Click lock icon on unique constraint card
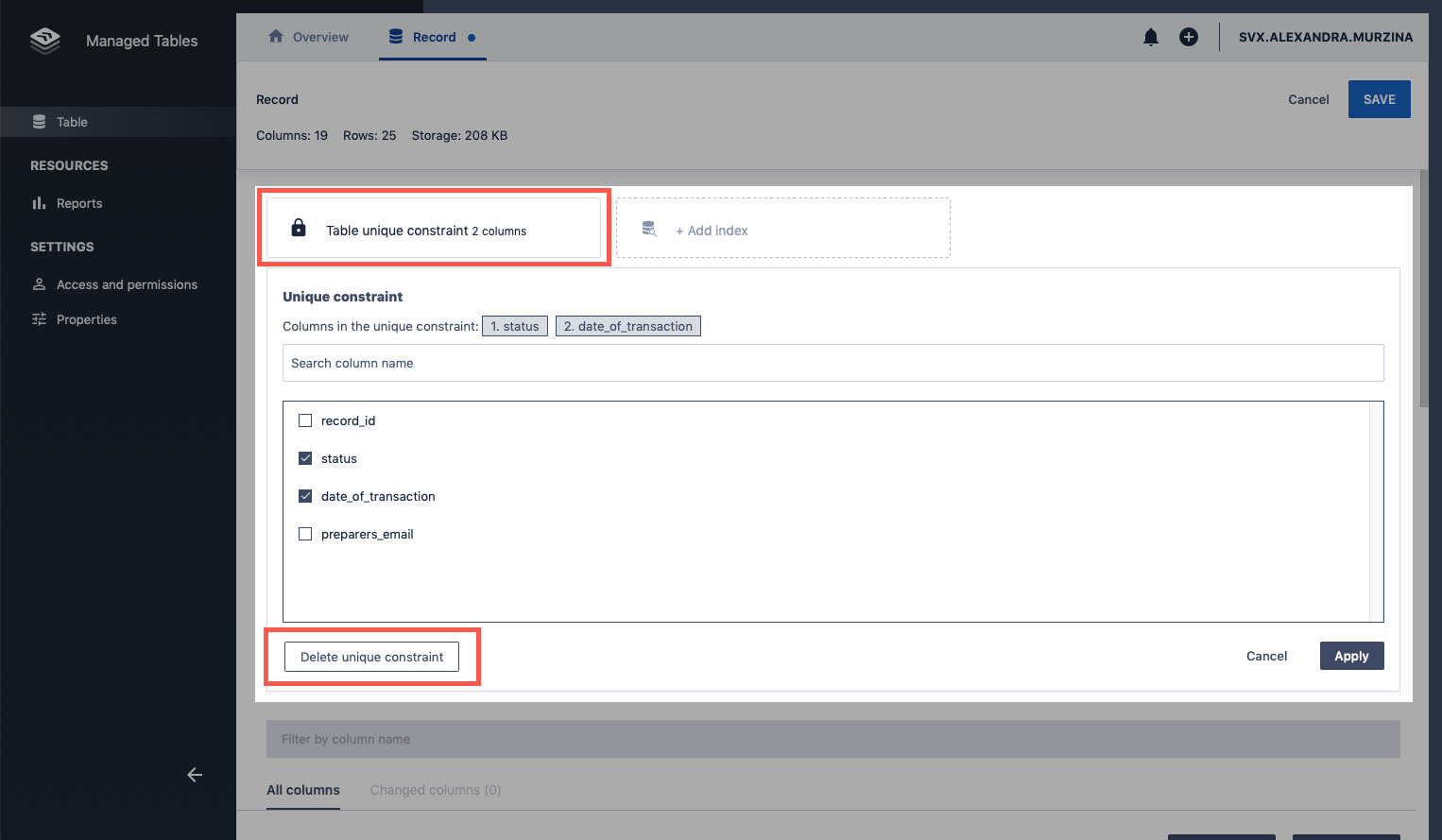 299,228
